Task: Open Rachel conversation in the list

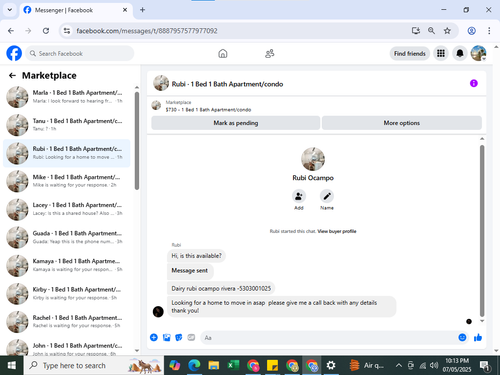Action: click(67, 322)
